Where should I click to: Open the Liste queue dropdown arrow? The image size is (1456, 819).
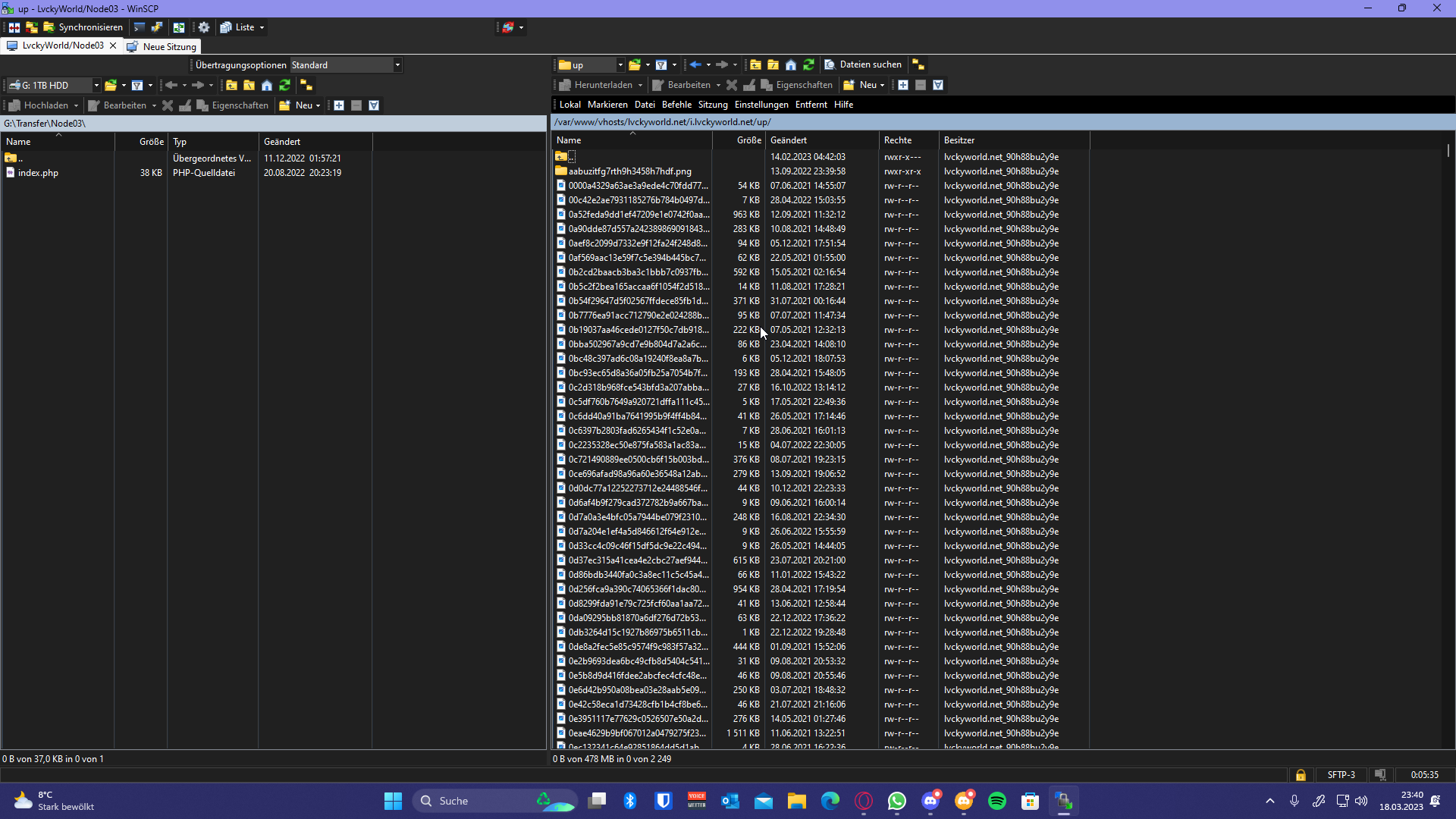tap(262, 27)
